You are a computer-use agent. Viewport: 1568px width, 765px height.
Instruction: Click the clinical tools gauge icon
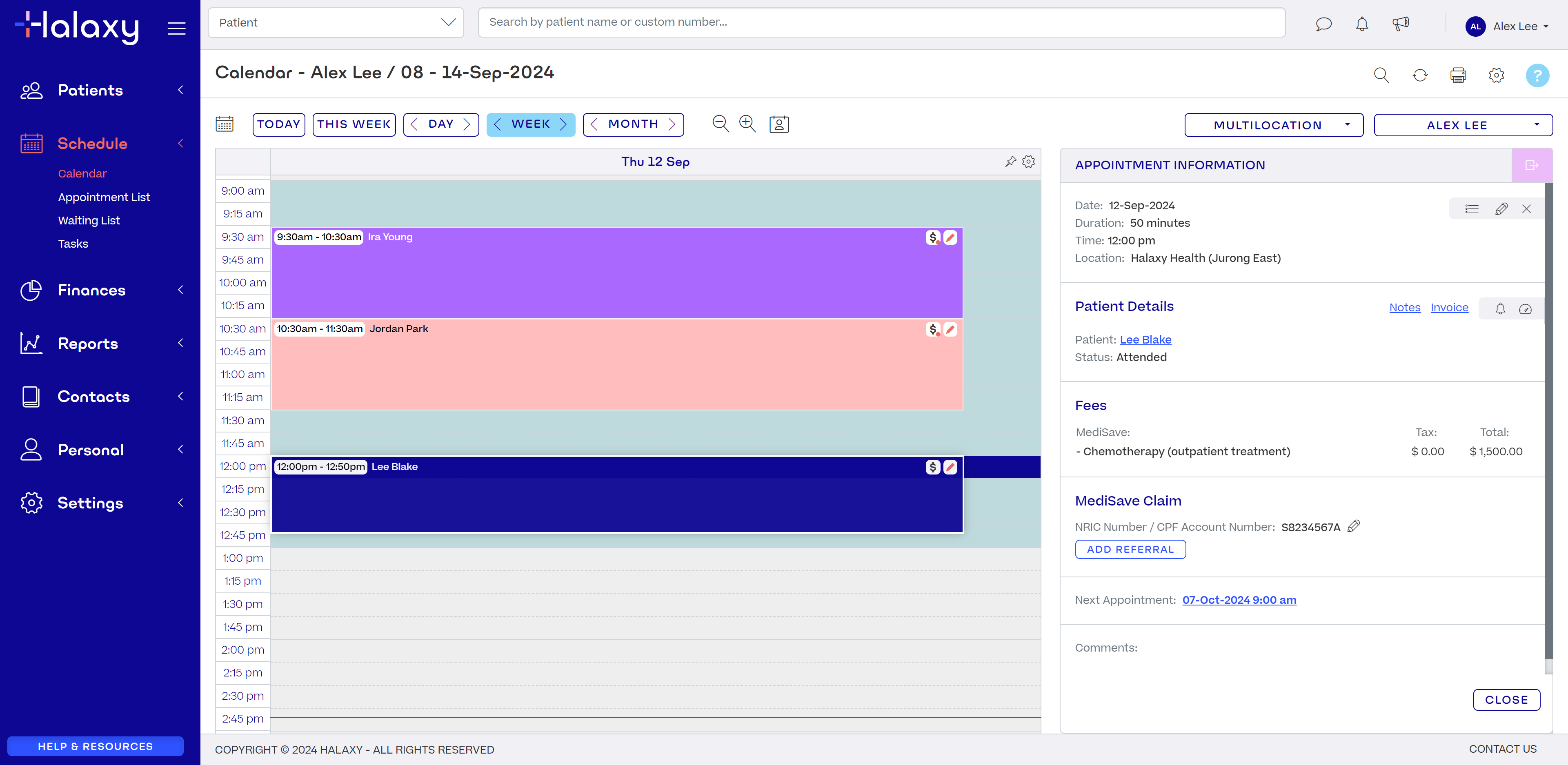[x=1525, y=308]
